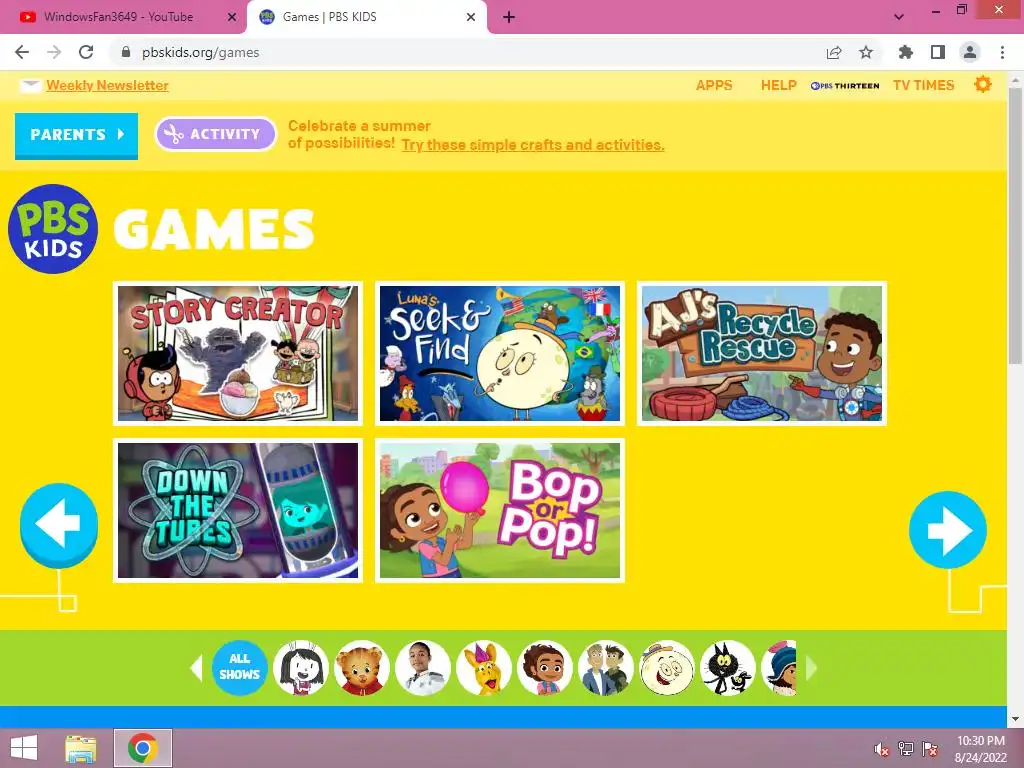
Task: Select the ALL SHOWS circle
Action: click(x=240, y=667)
